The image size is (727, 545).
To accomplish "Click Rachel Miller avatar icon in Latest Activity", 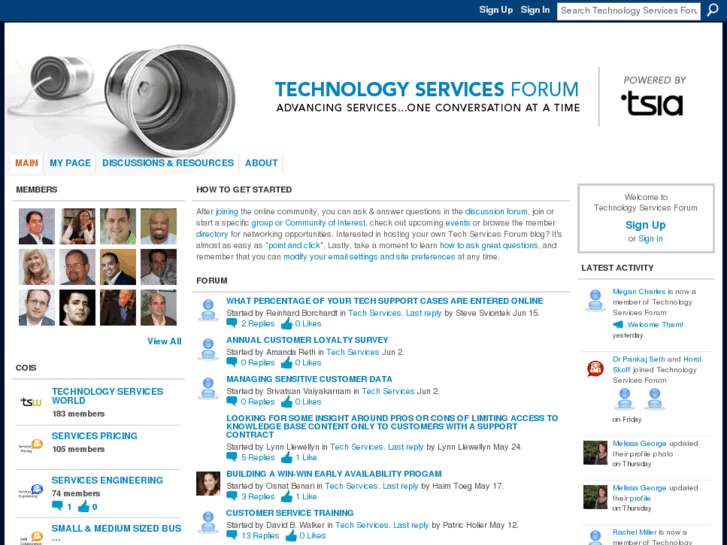I will 595,537.
